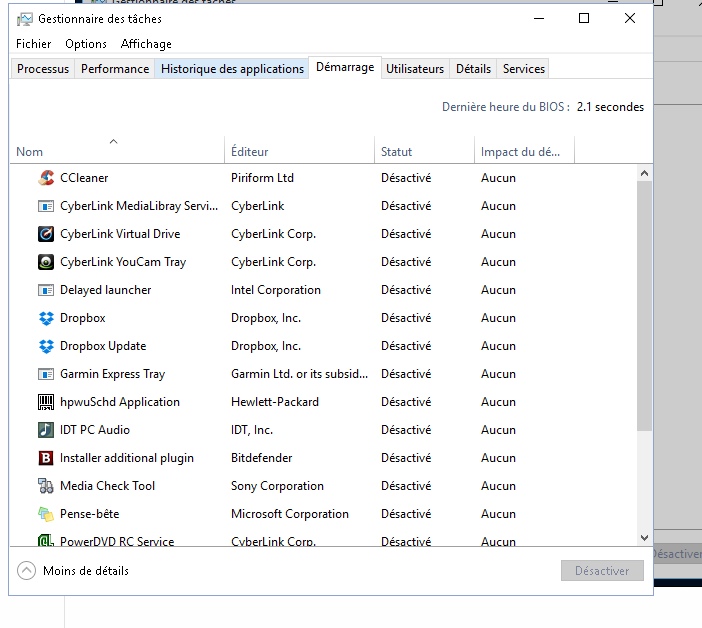Click the CyberLink YouCam Tray name
Viewport: 702px width, 628px height.
click(x=123, y=262)
